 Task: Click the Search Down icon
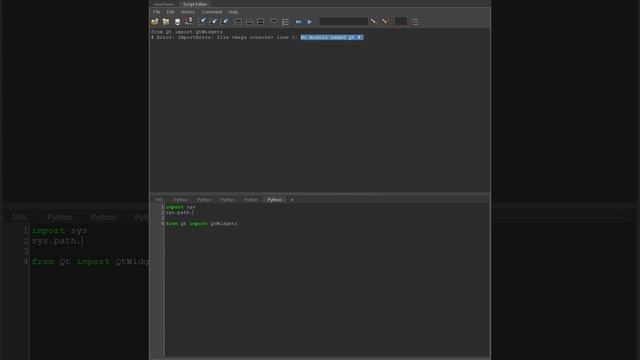373,21
